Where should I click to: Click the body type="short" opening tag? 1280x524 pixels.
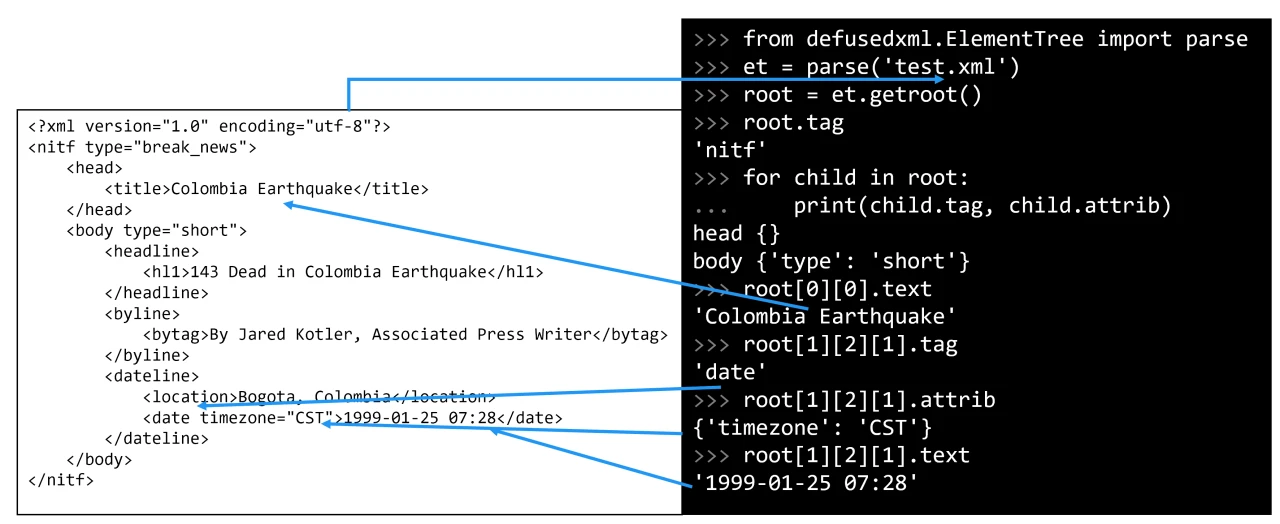click(156, 231)
